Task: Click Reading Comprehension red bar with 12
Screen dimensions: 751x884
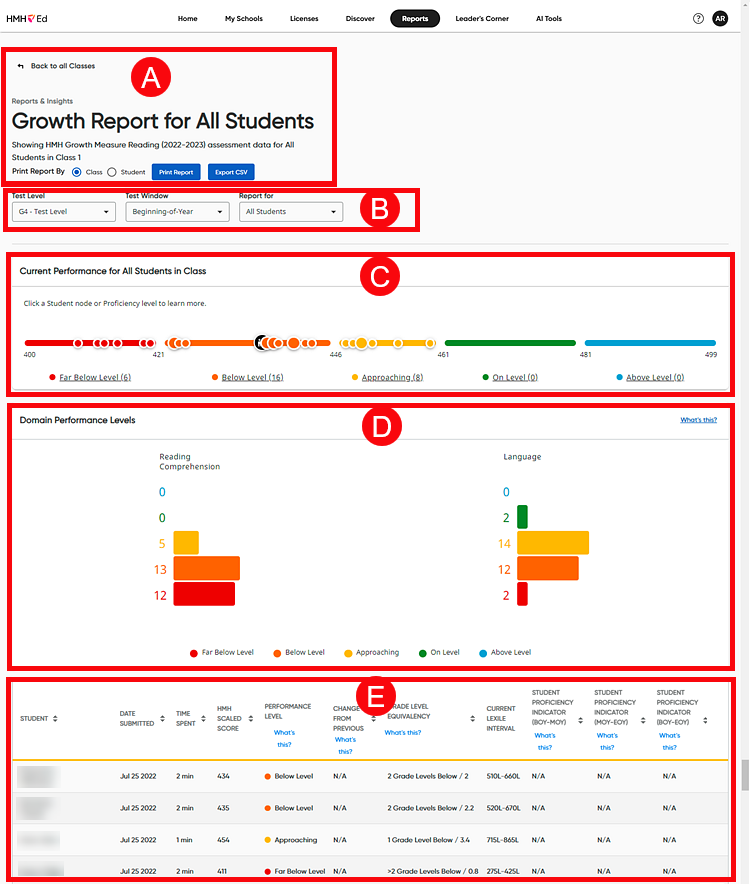Action: (x=204, y=594)
